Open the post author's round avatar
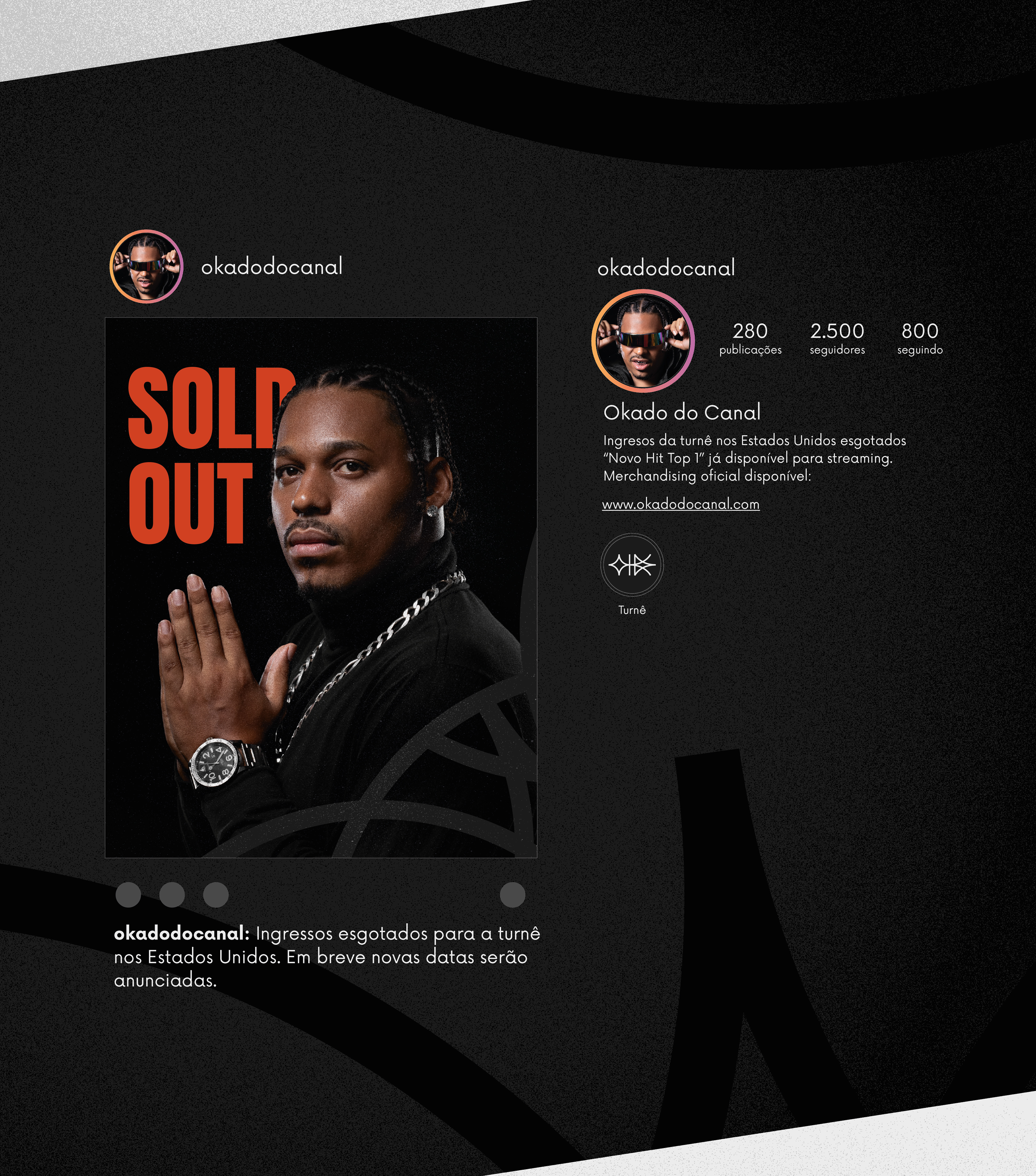 146,266
